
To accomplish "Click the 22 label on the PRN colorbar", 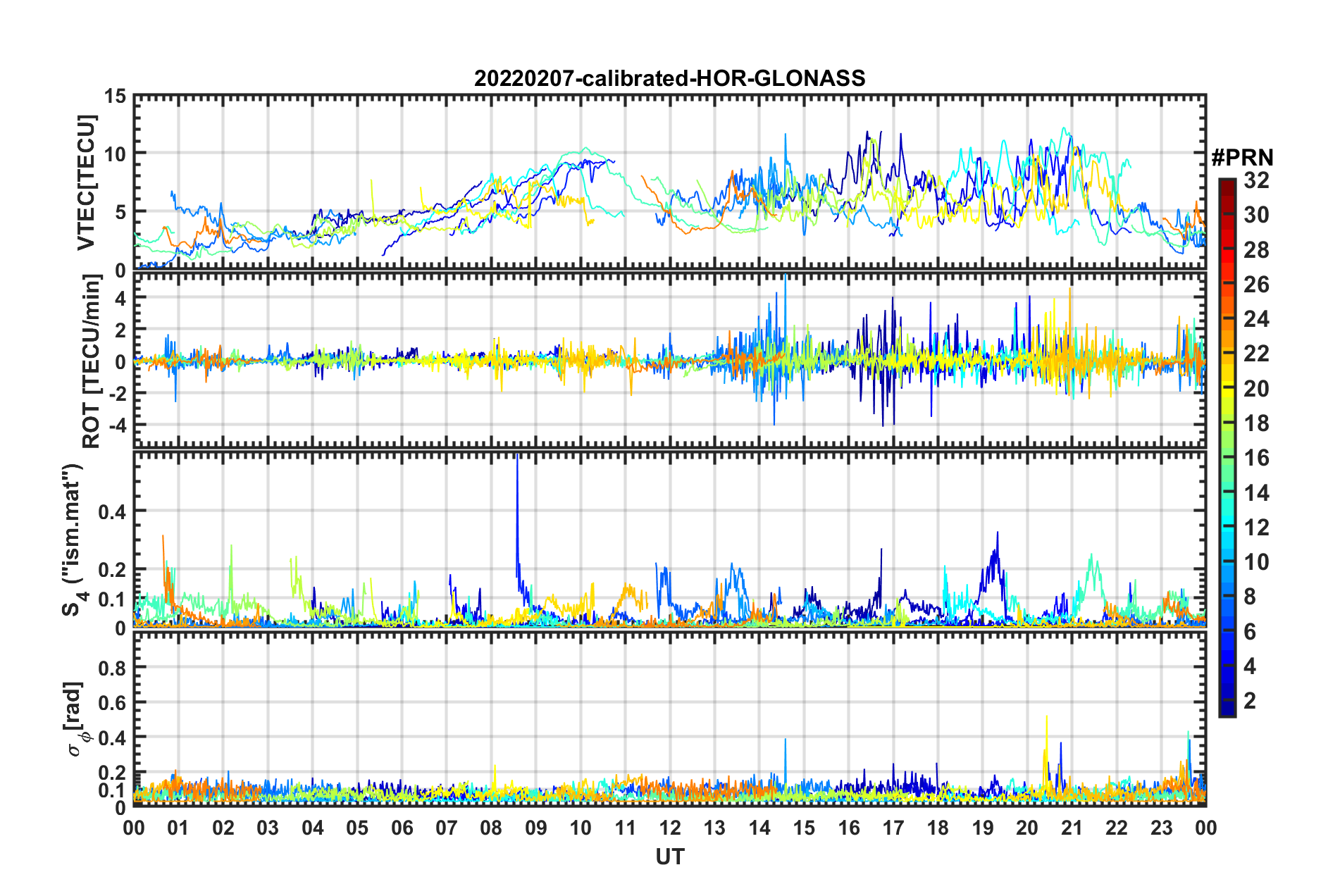I will (1256, 354).
